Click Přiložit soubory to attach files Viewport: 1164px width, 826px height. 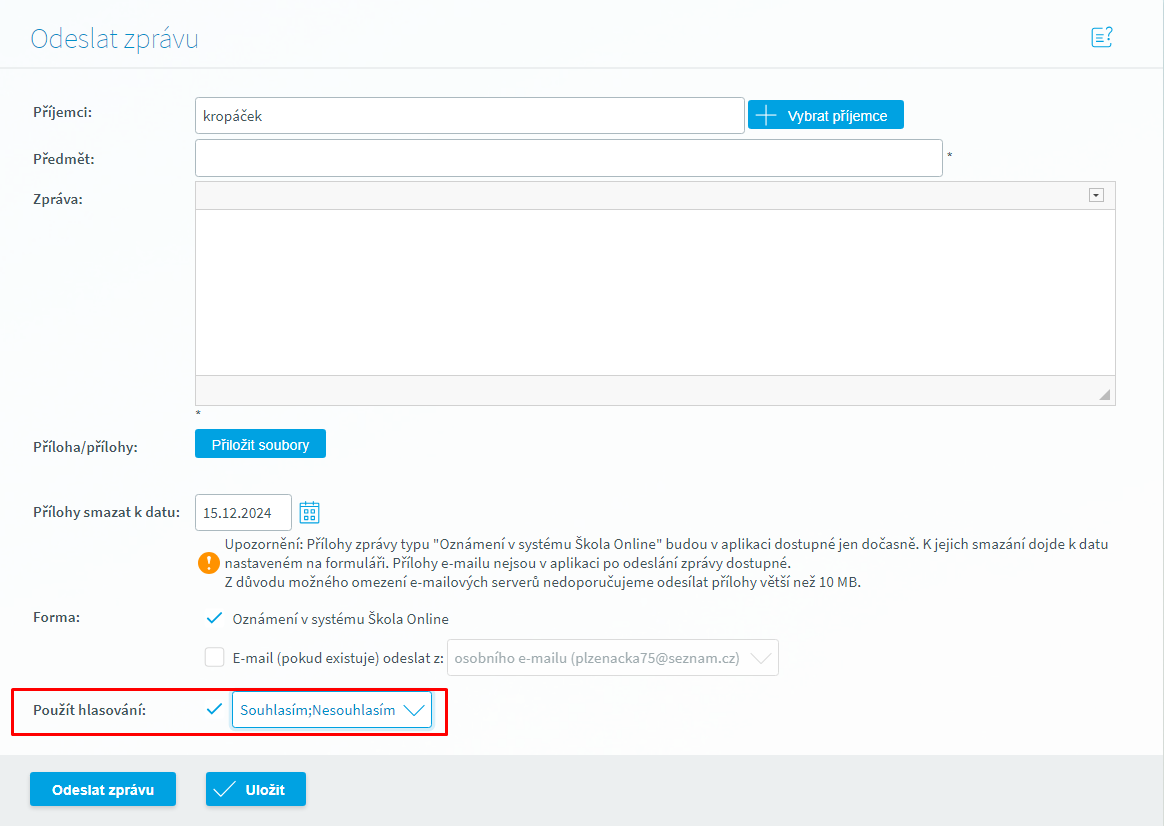tap(260, 445)
